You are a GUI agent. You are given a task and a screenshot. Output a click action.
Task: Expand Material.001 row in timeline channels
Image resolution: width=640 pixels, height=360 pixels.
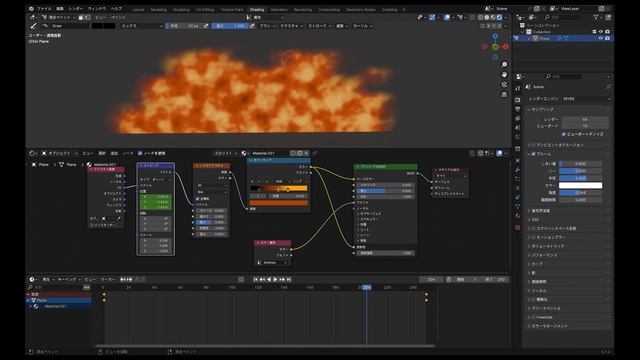point(31,306)
